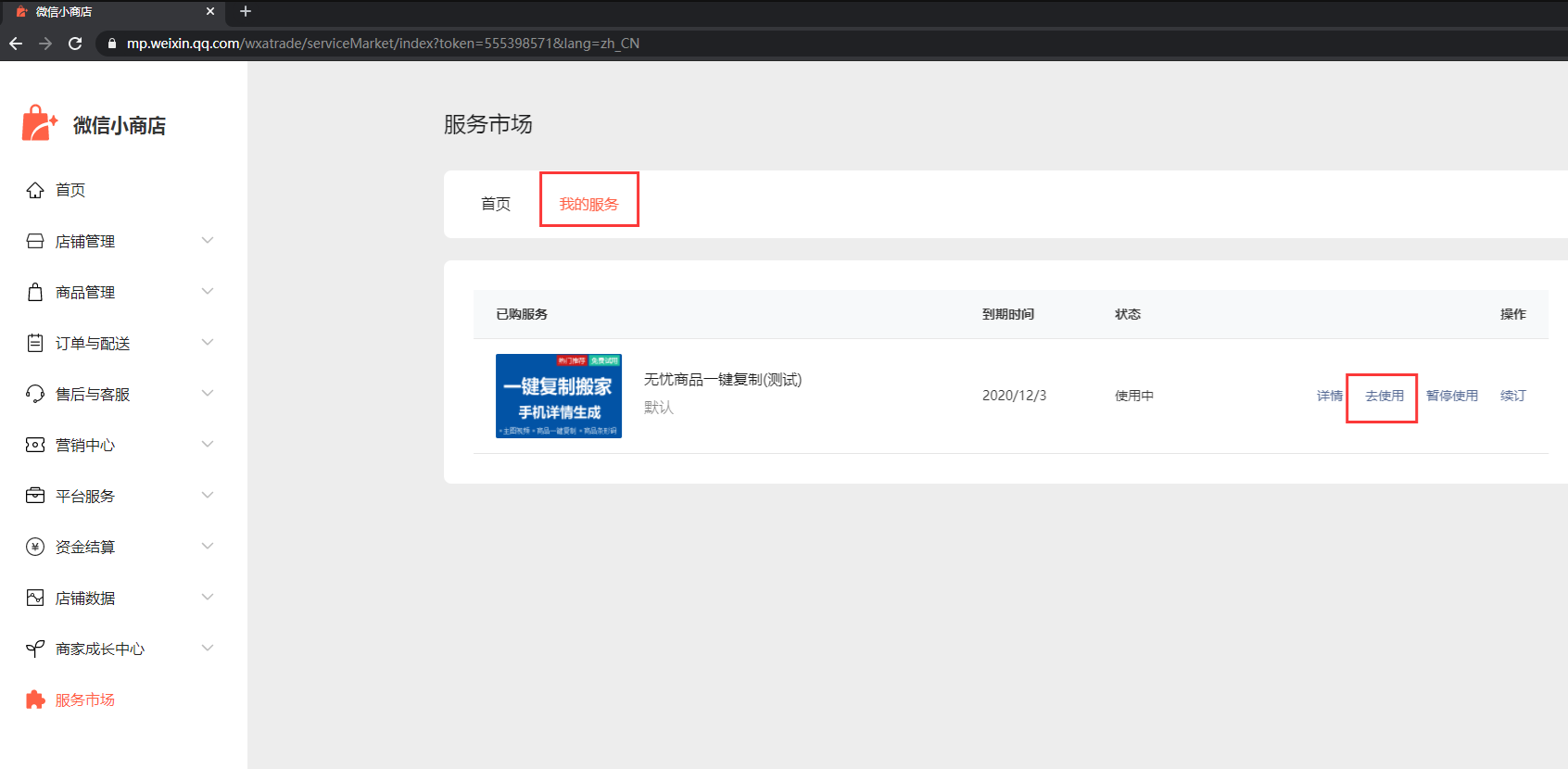Open a new browser tab with plus

pos(246,11)
